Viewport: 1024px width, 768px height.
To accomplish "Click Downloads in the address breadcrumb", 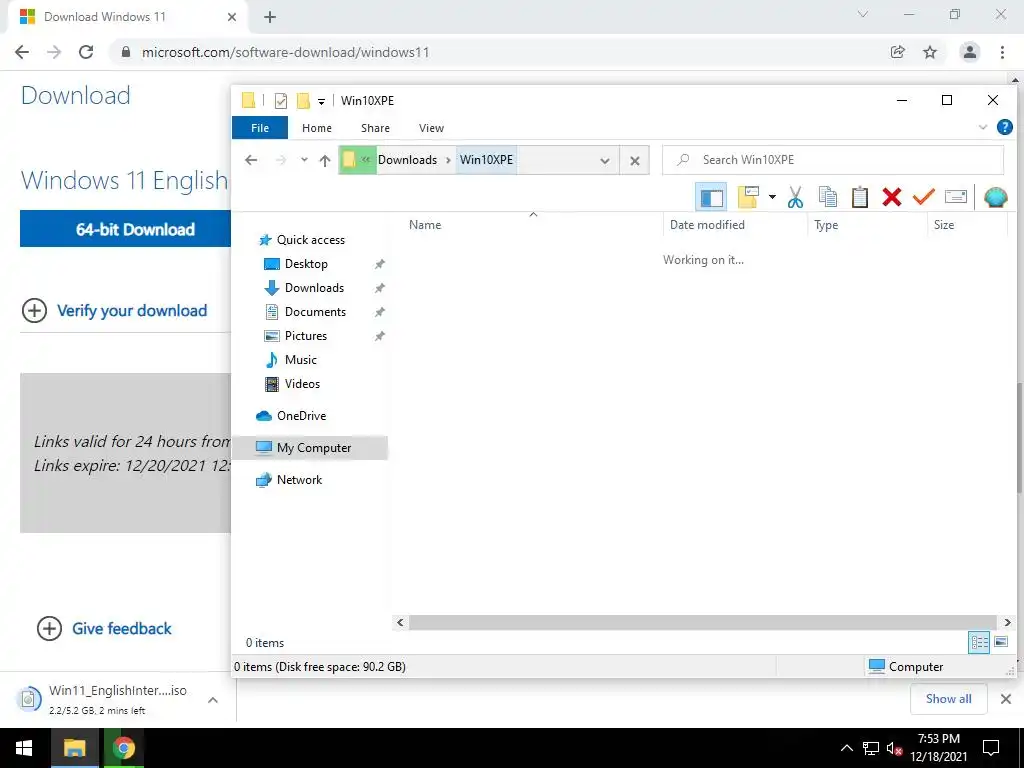I will click(x=407, y=160).
